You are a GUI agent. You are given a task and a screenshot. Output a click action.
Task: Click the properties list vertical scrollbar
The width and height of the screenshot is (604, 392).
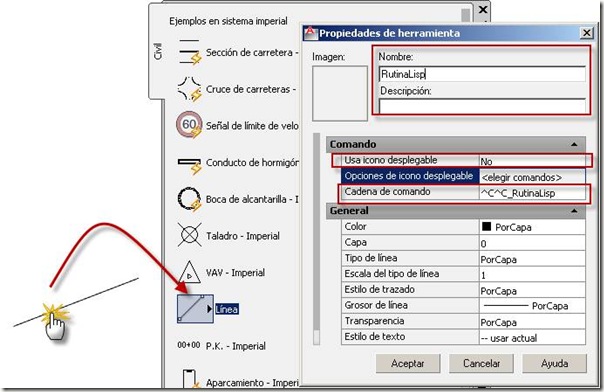317,239
